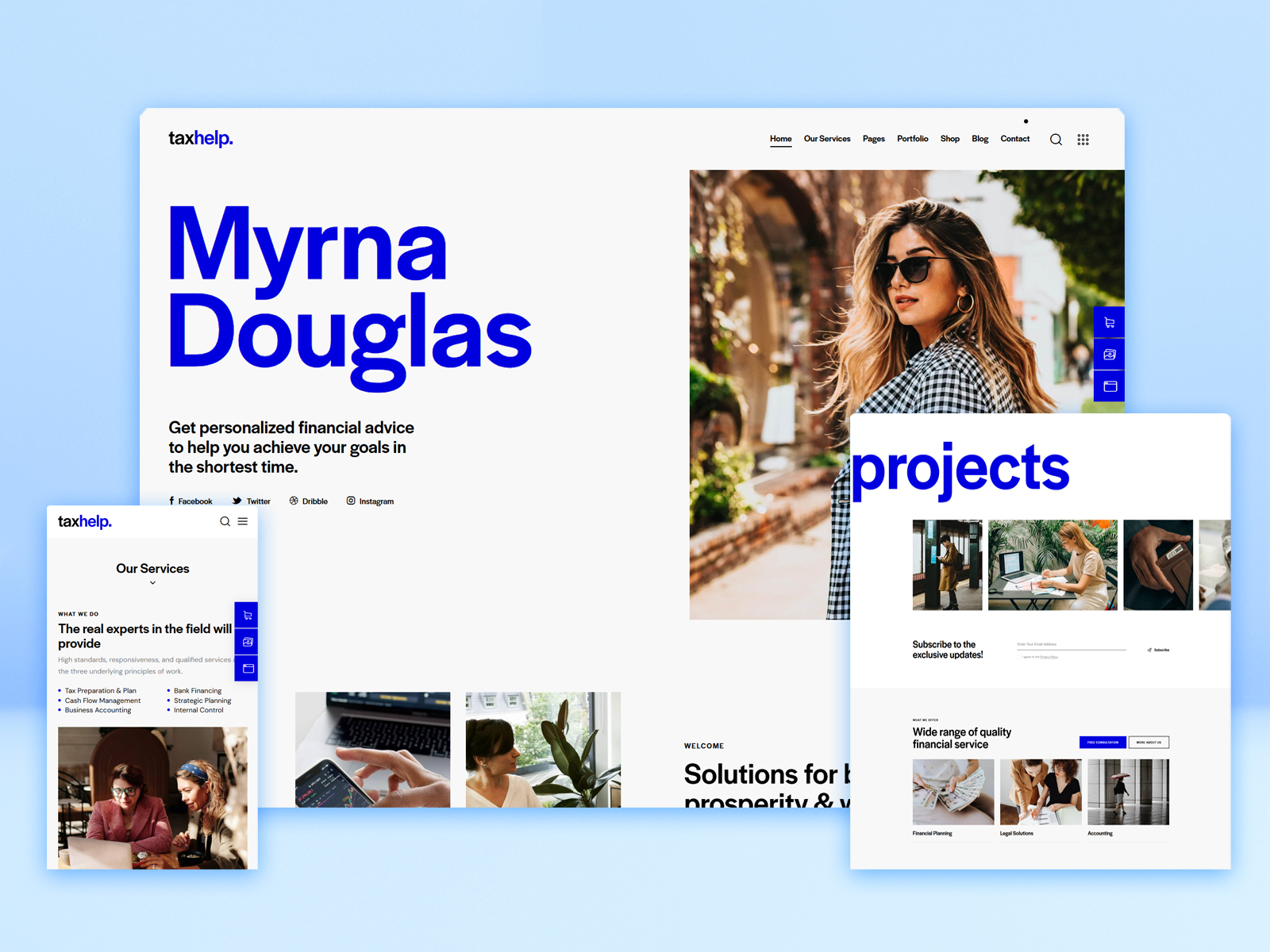Open the Legal Solutions service thumbnail
The height and width of the screenshot is (952, 1270).
(x=1040, y=792)
